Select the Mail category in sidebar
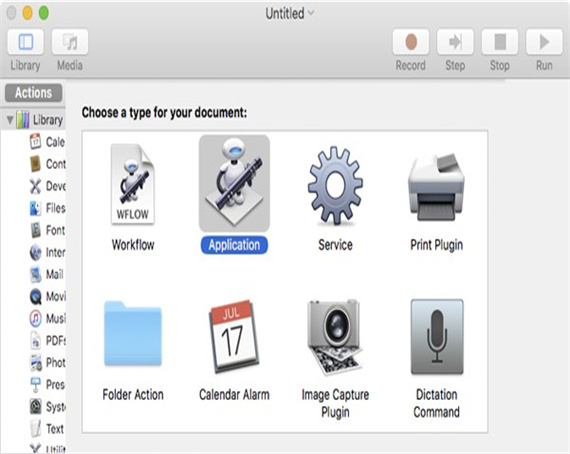 click(x=47, y=274)
